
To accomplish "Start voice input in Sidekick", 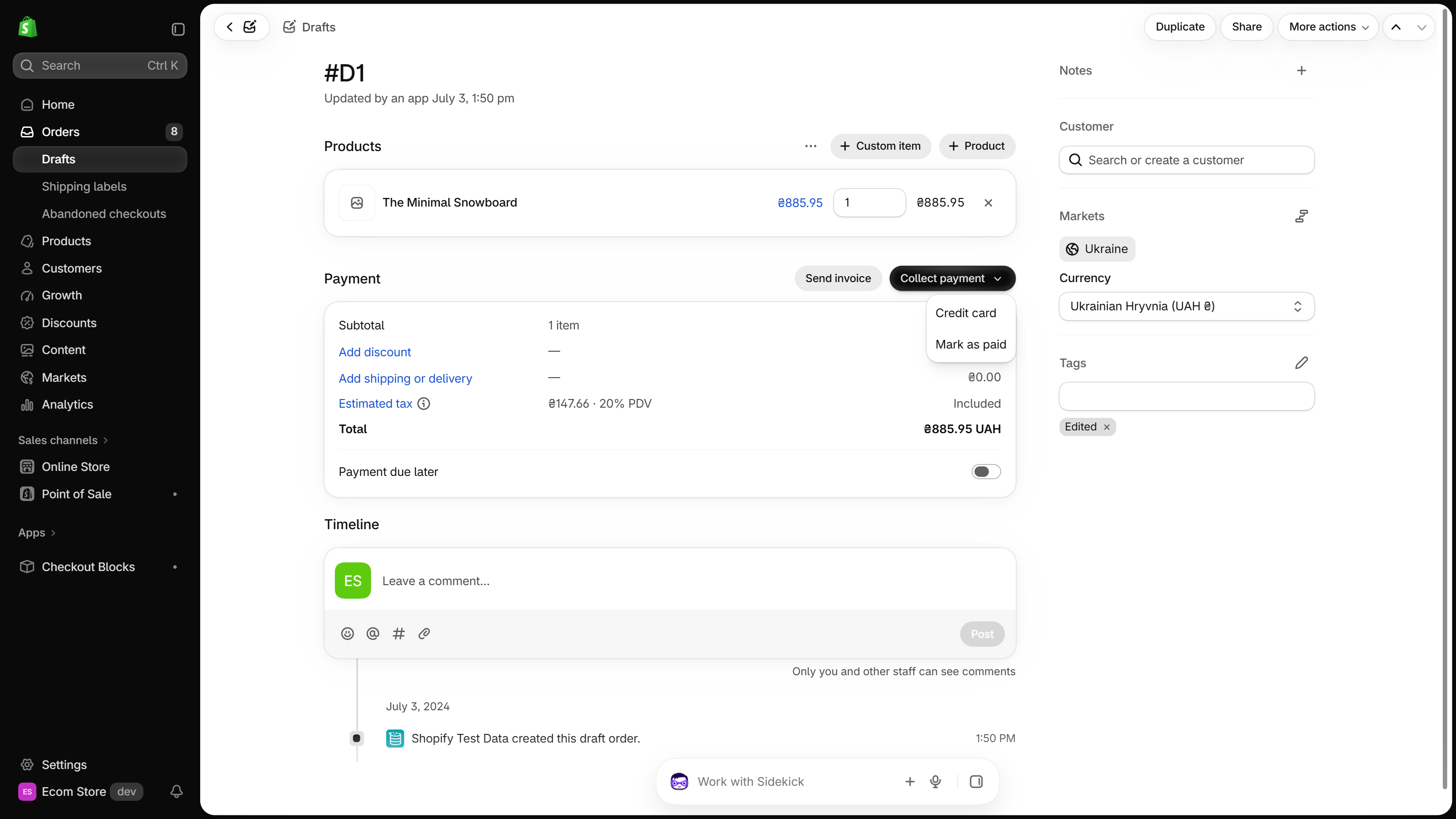I will coord(935,782).
